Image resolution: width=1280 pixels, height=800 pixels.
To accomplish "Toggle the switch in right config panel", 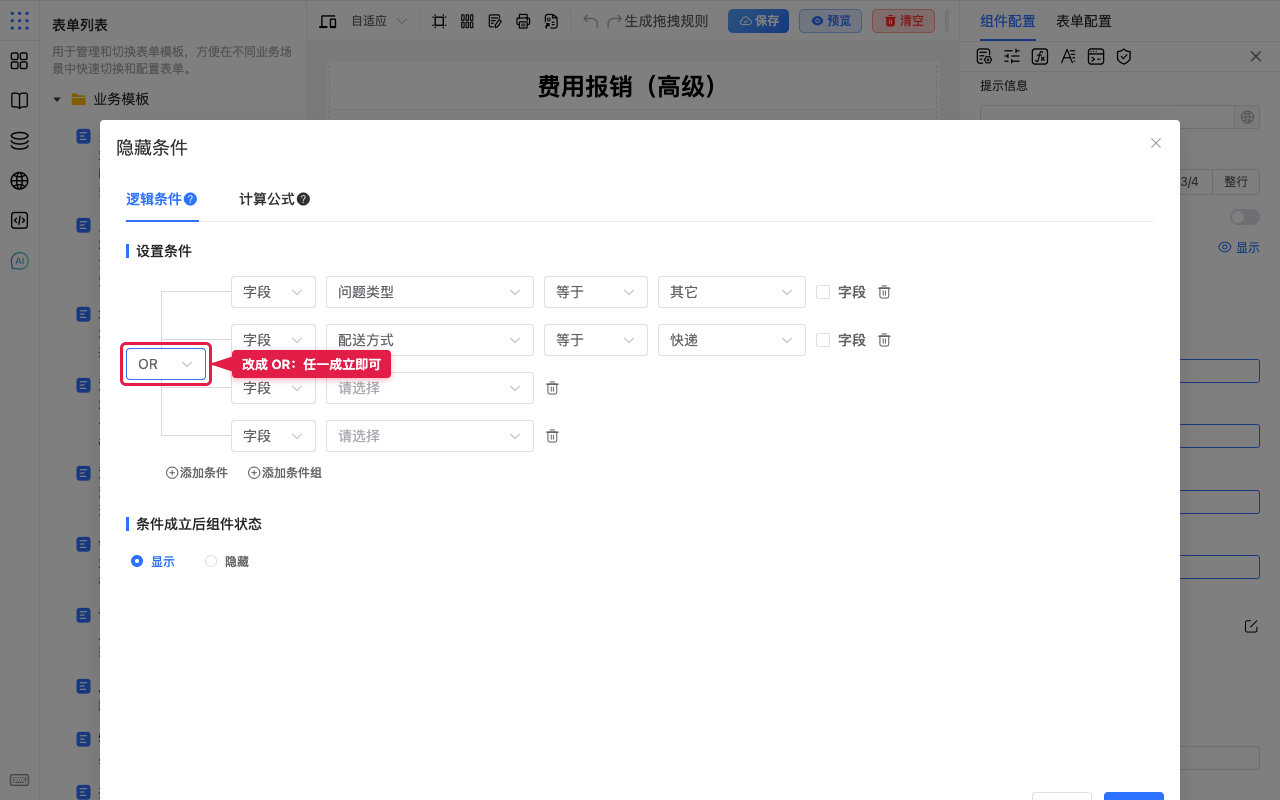I will [1245, 217].
